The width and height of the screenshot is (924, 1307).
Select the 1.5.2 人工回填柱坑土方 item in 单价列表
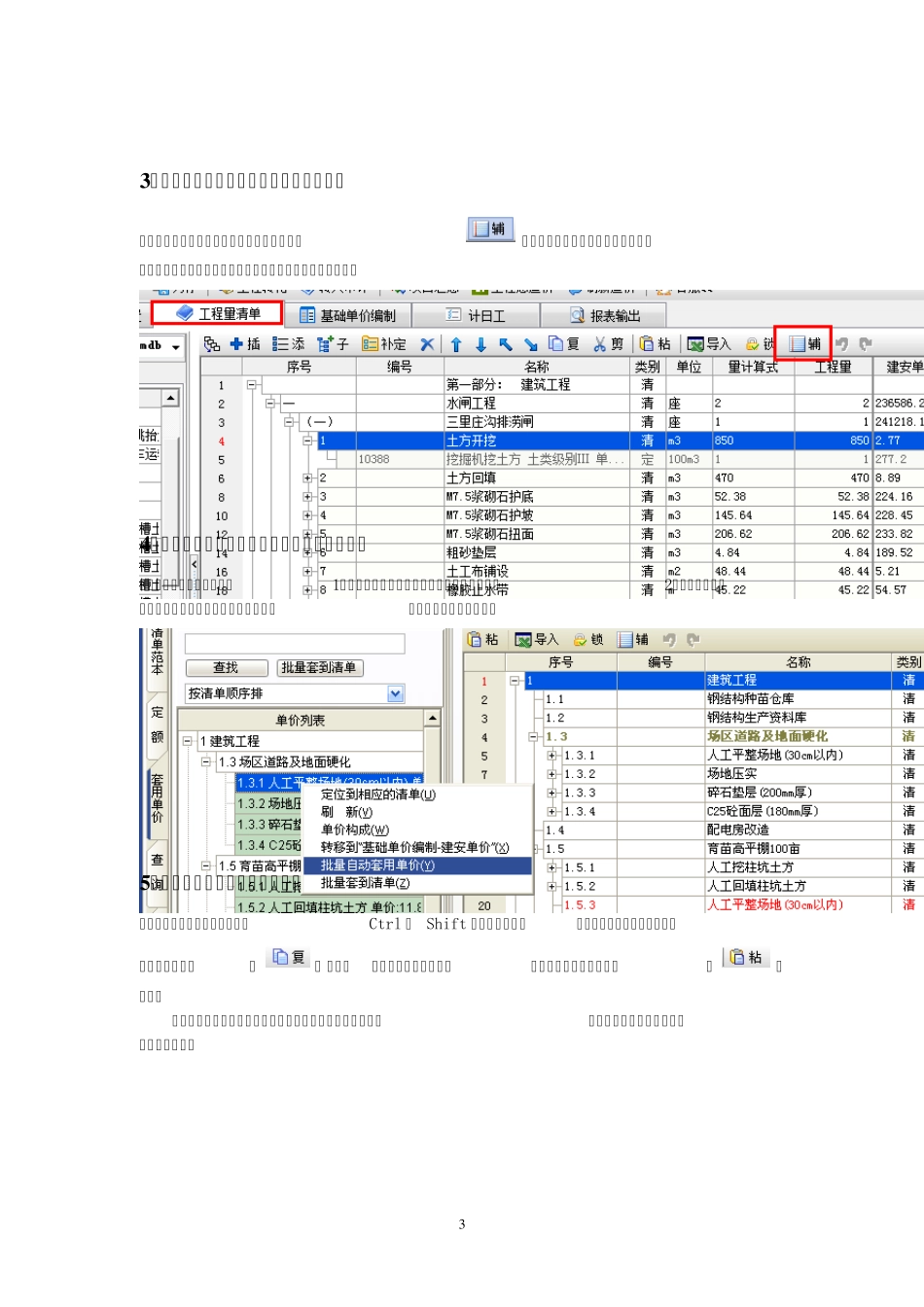329,907
